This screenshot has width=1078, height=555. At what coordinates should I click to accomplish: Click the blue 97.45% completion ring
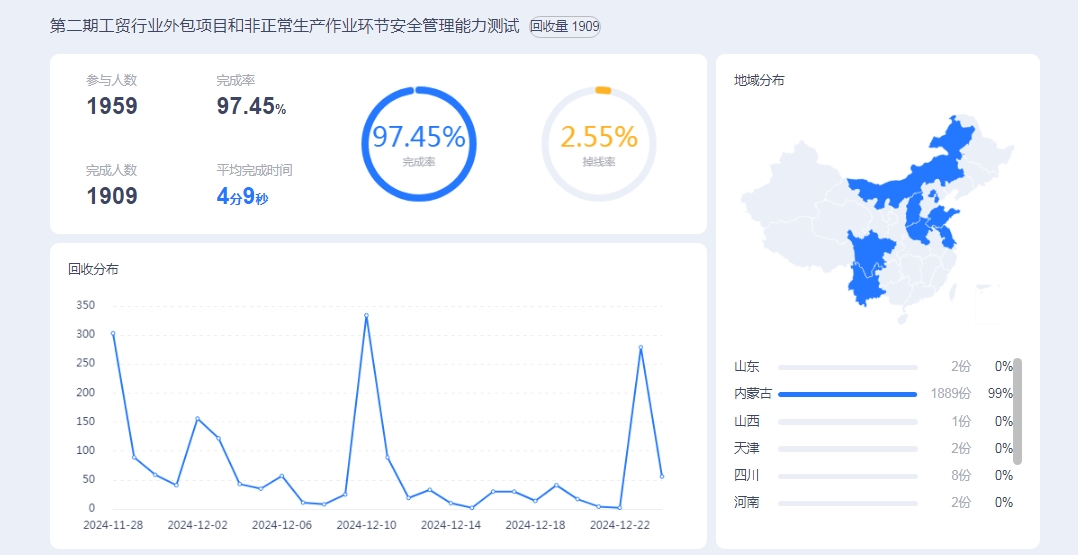418,143
